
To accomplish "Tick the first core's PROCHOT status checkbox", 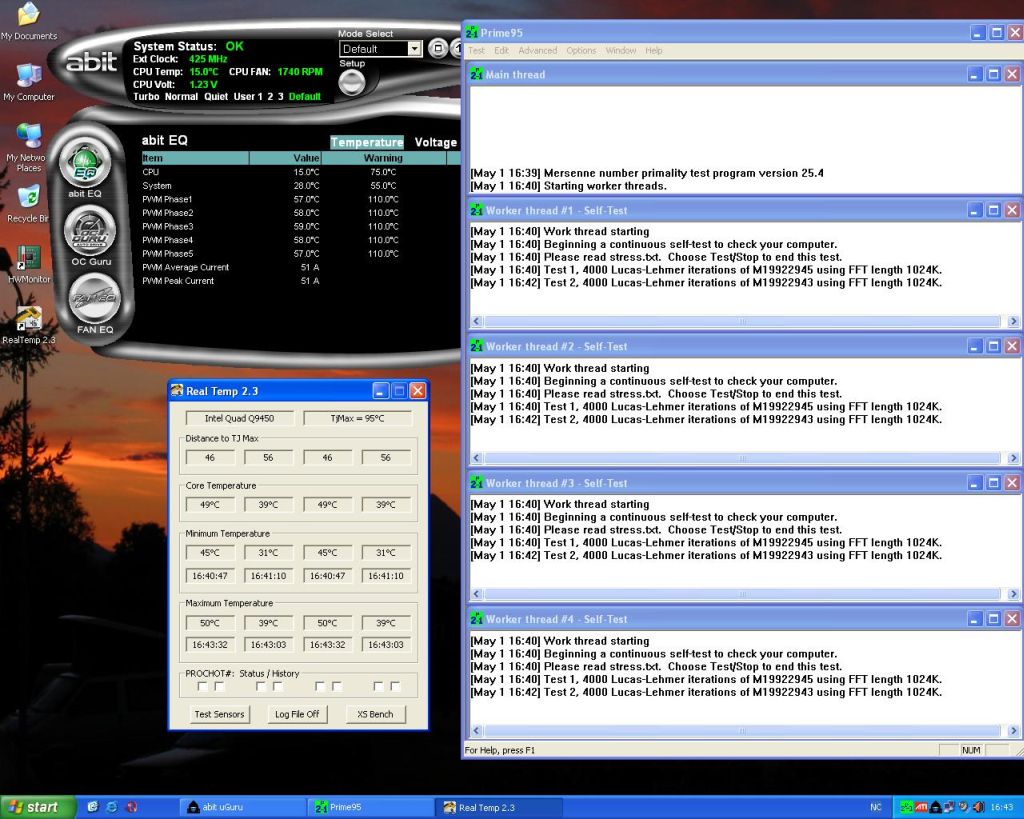I will pyautogui.click(x=202, y=686).
